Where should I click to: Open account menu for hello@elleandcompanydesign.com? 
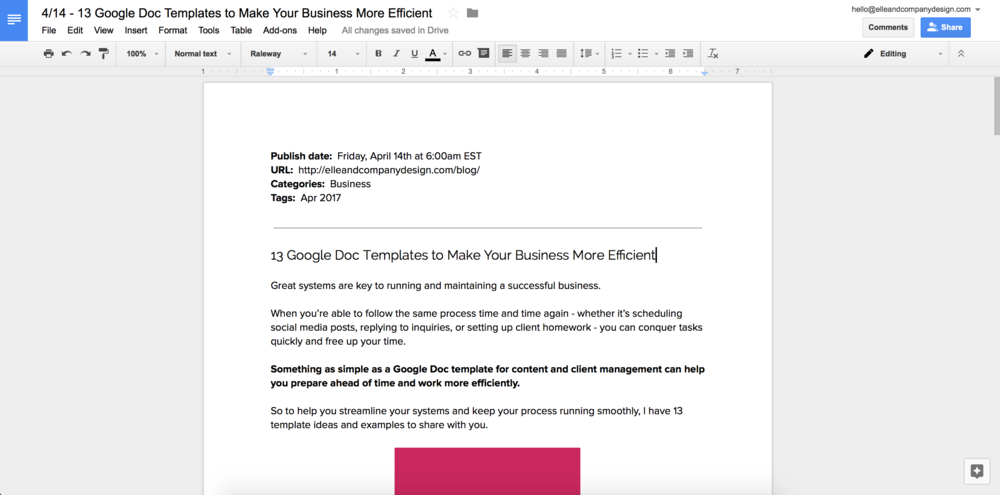tap(915, 9)
